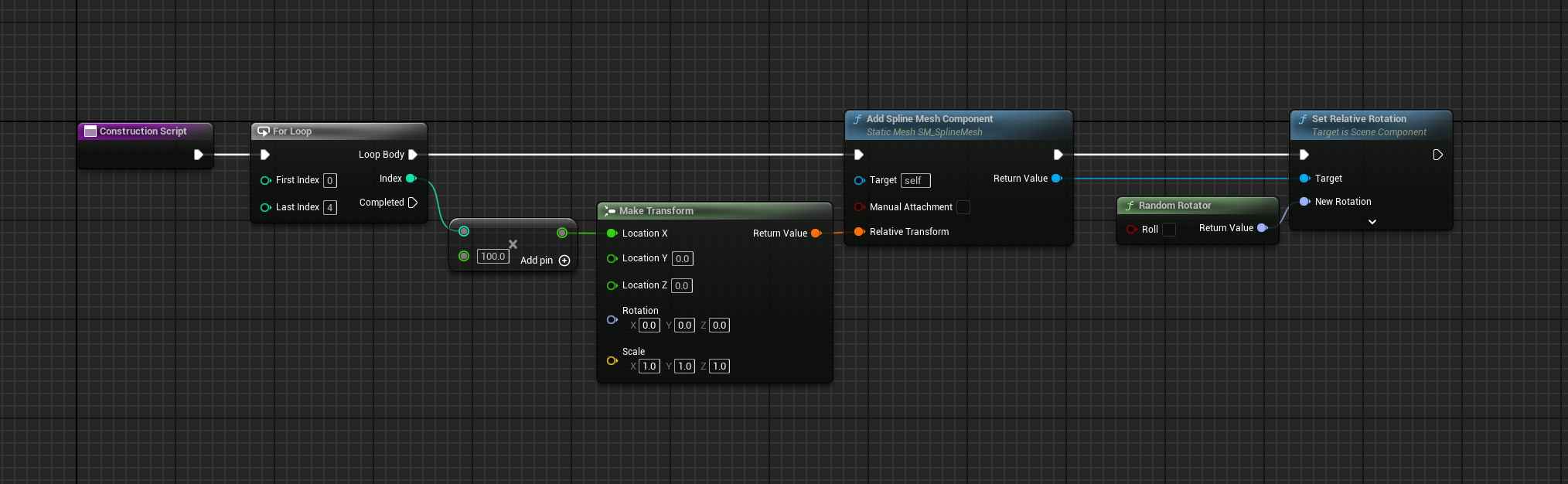Click the Location X input pin

[x=612, y=233]
